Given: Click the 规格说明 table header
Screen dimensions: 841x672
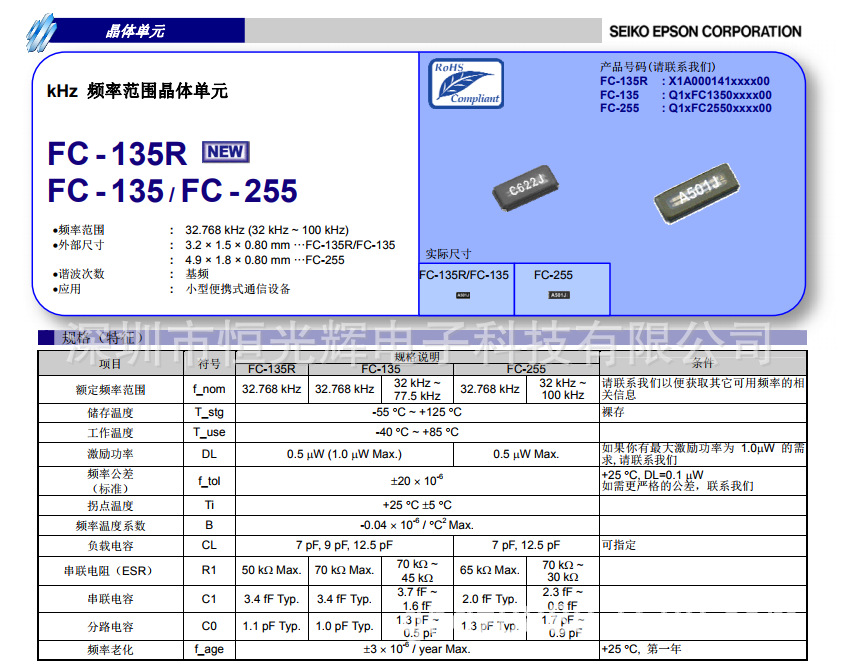Looking at the screenshot, I should tap(417, 357).
